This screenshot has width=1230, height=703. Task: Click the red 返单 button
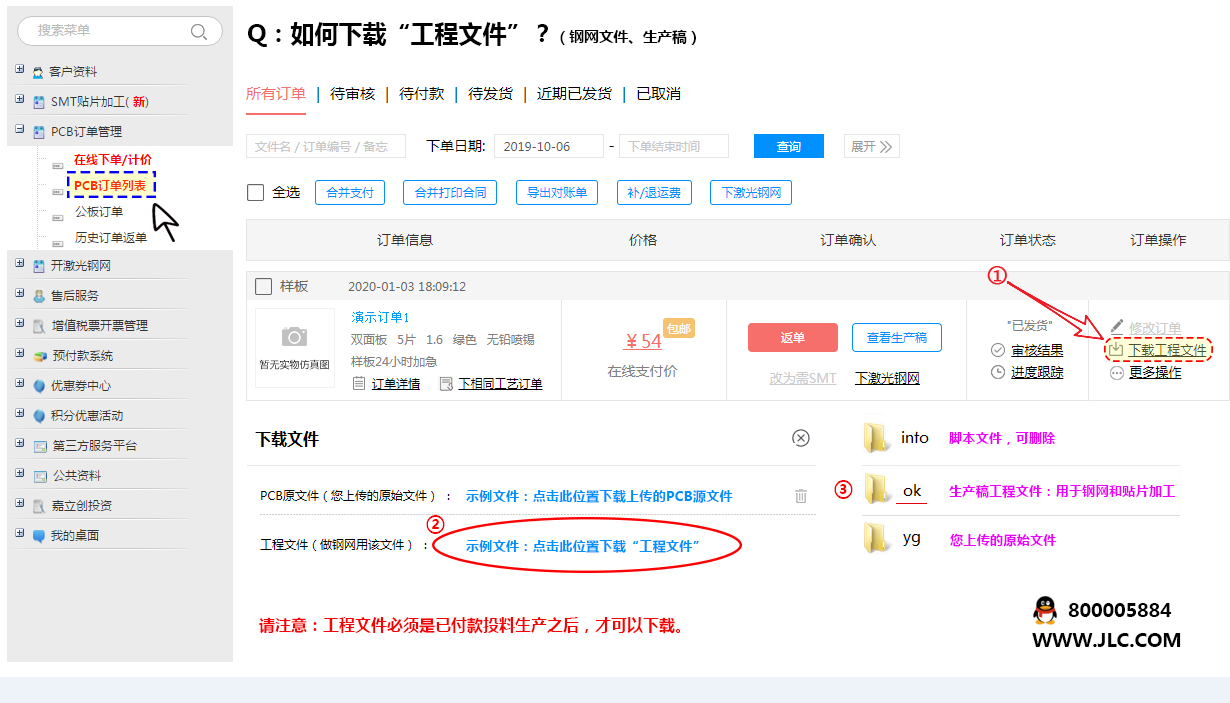point(792,338)
